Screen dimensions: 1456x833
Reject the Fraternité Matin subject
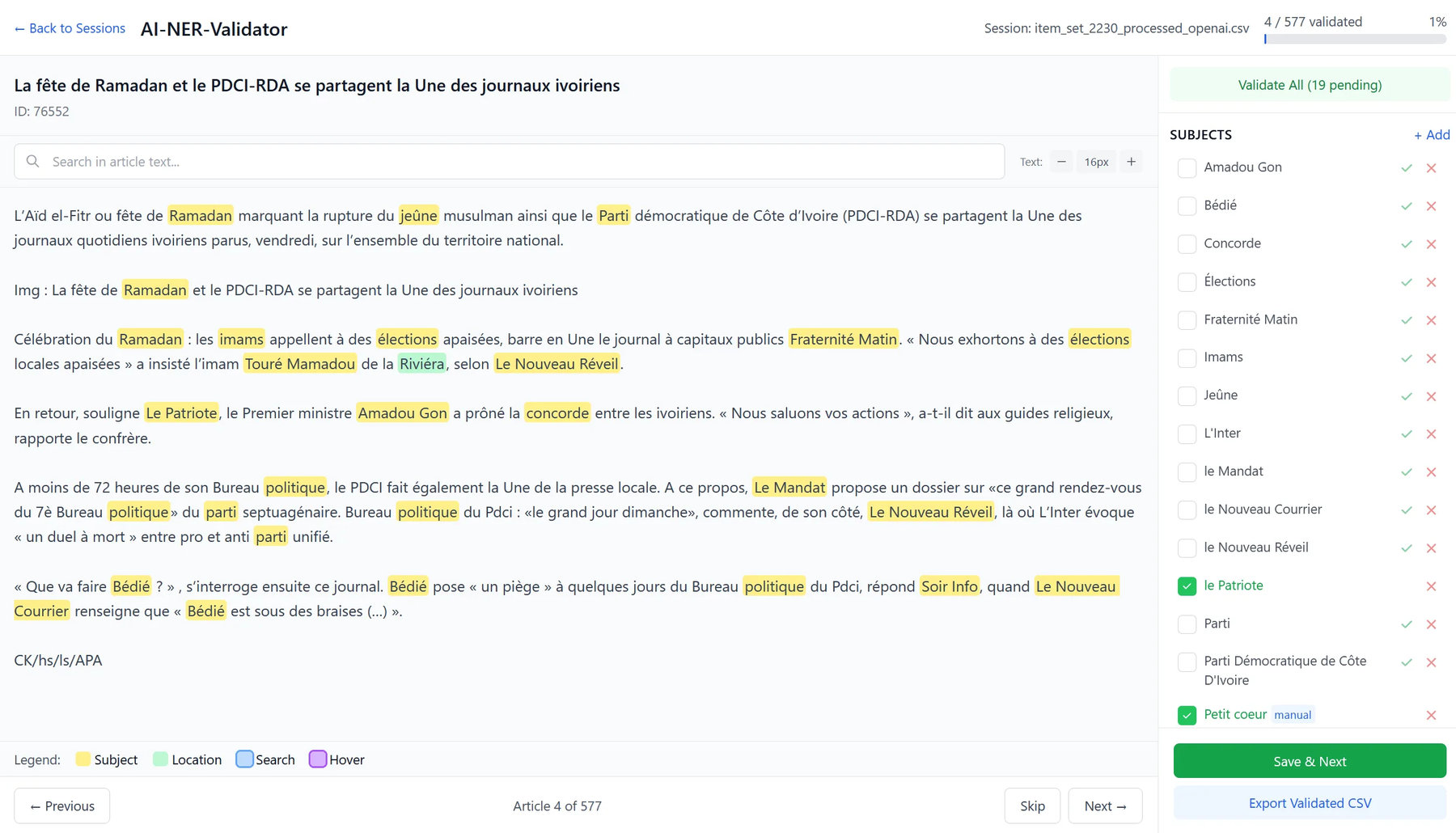1431,320
